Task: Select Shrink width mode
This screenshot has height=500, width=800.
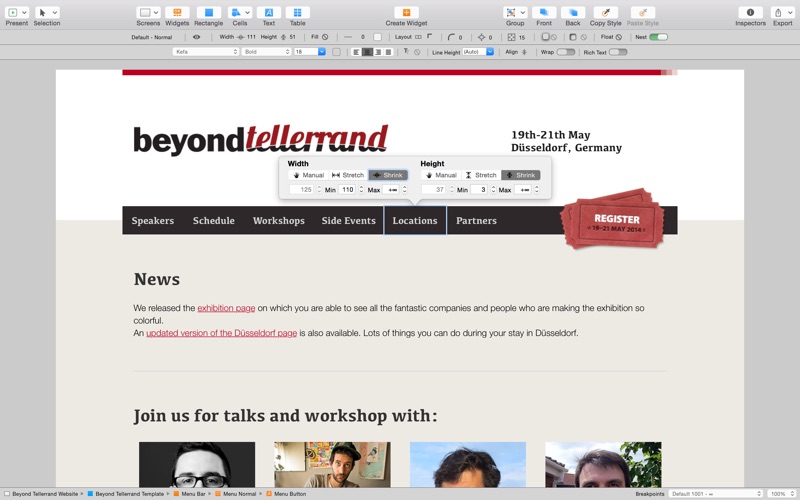Action: click(388, 175)
